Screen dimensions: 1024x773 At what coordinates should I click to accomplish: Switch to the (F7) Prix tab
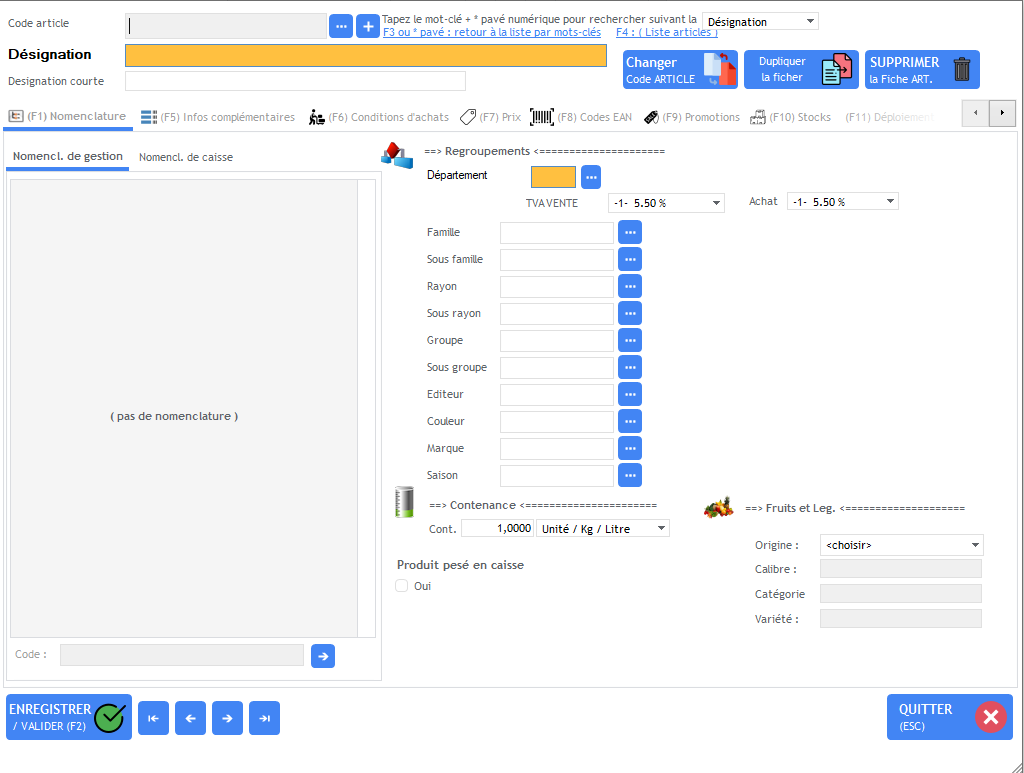tap(490, 117)
